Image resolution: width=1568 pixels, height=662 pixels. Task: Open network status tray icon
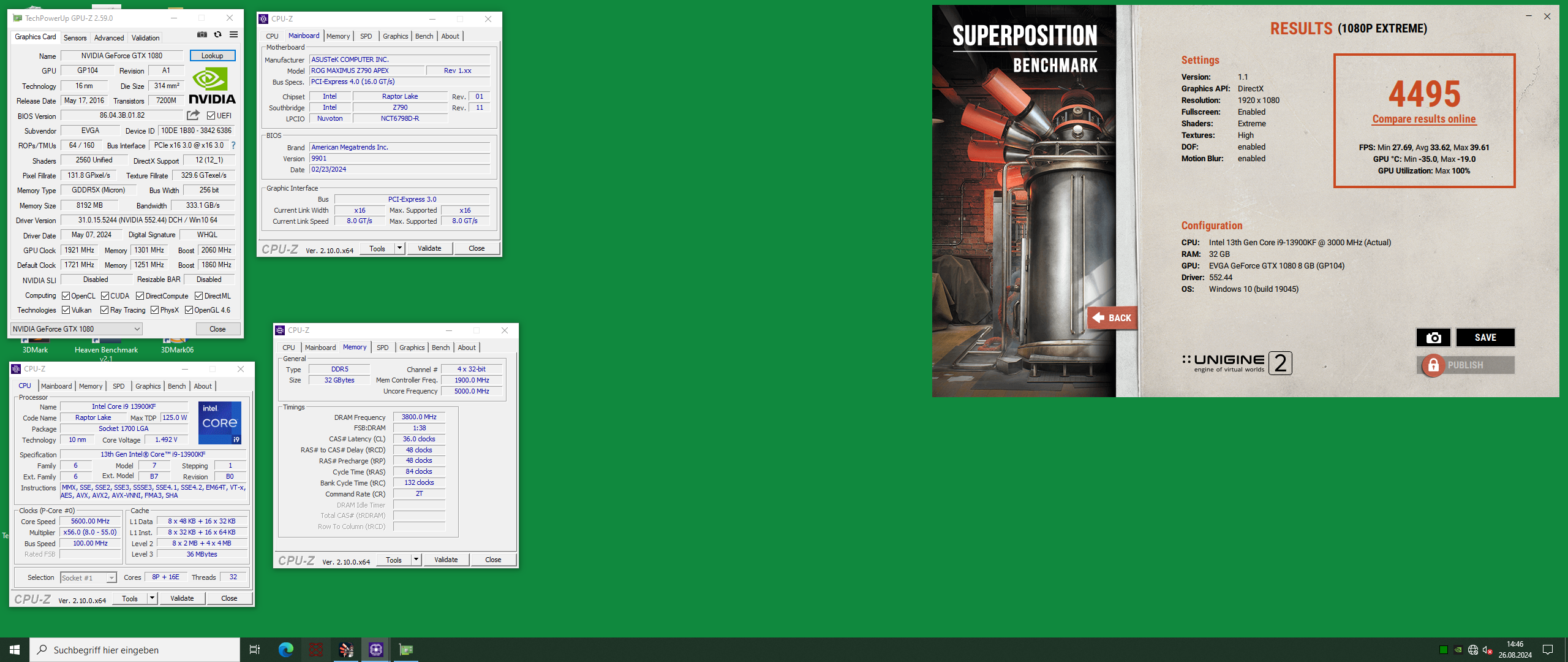tap(1473, 650)
